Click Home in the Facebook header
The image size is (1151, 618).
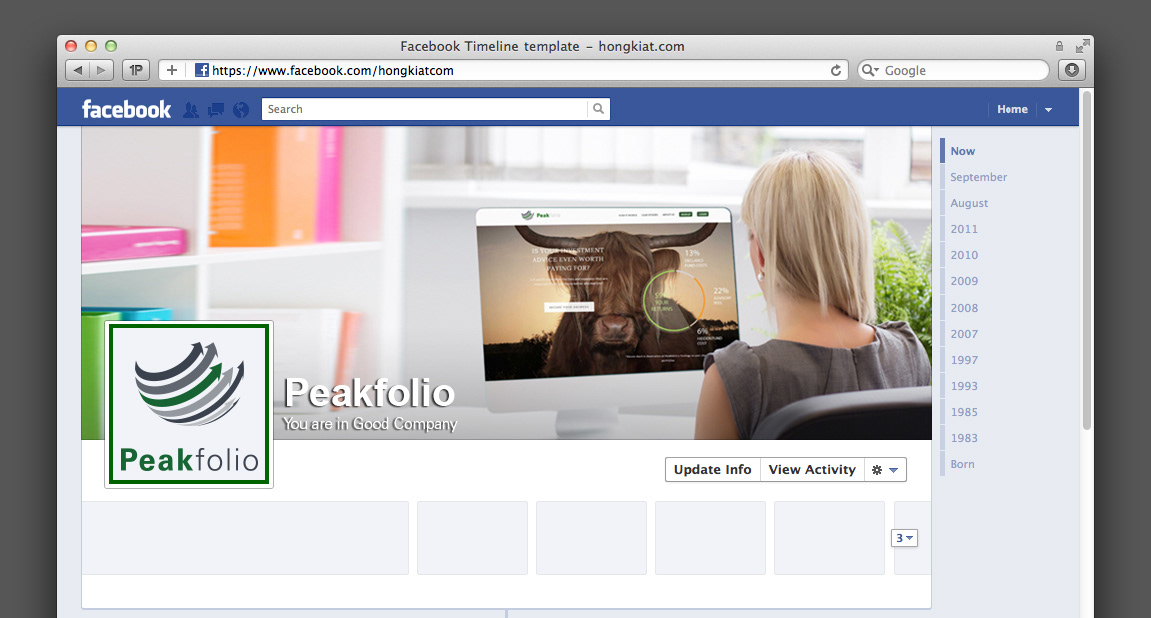[1012, 109]
